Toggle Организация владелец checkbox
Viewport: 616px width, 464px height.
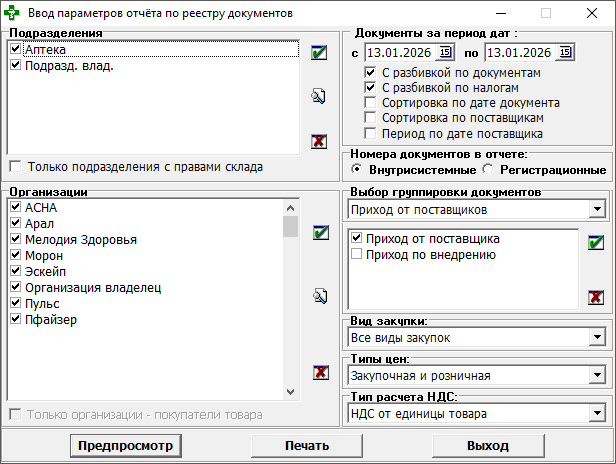tap(15, 287)
